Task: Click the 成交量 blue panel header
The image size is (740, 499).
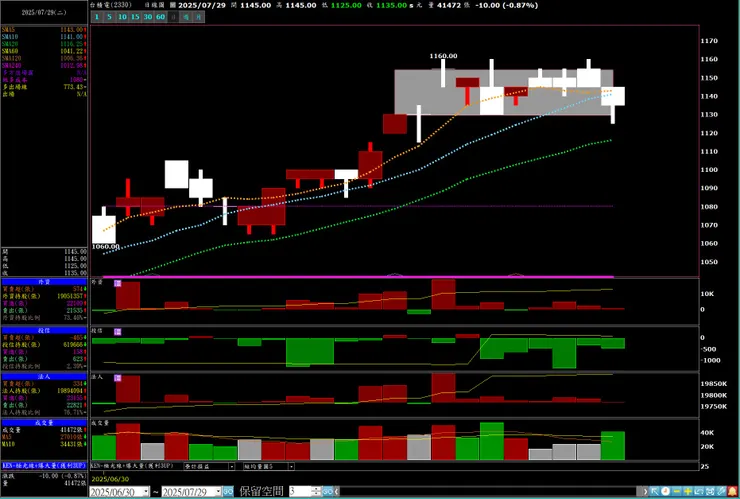Action: (x=44, y=423)
